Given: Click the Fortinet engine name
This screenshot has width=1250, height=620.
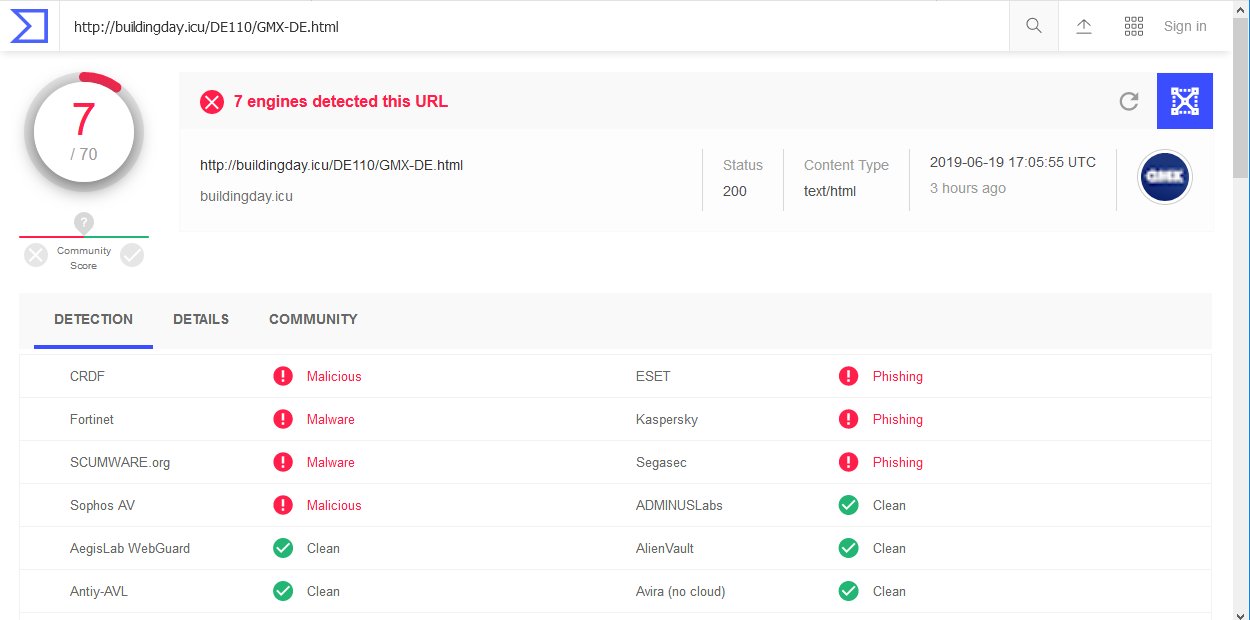Looking at the screenshot, I should [92, 419].
